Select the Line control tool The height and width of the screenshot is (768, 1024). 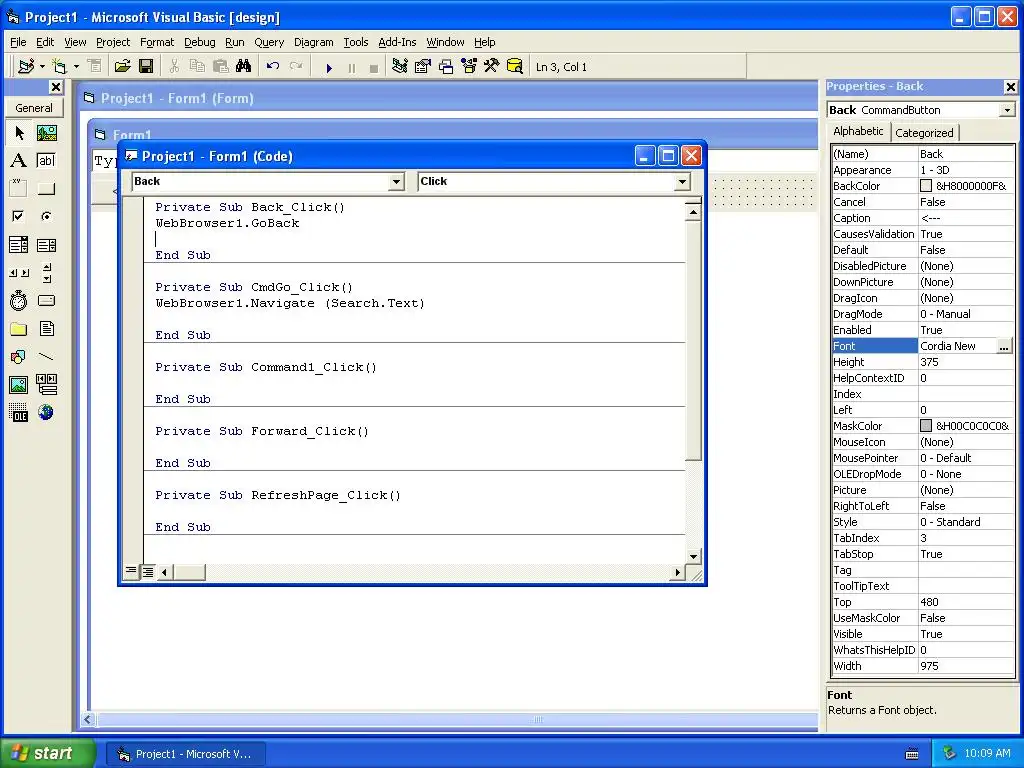(x=46, y=357)
